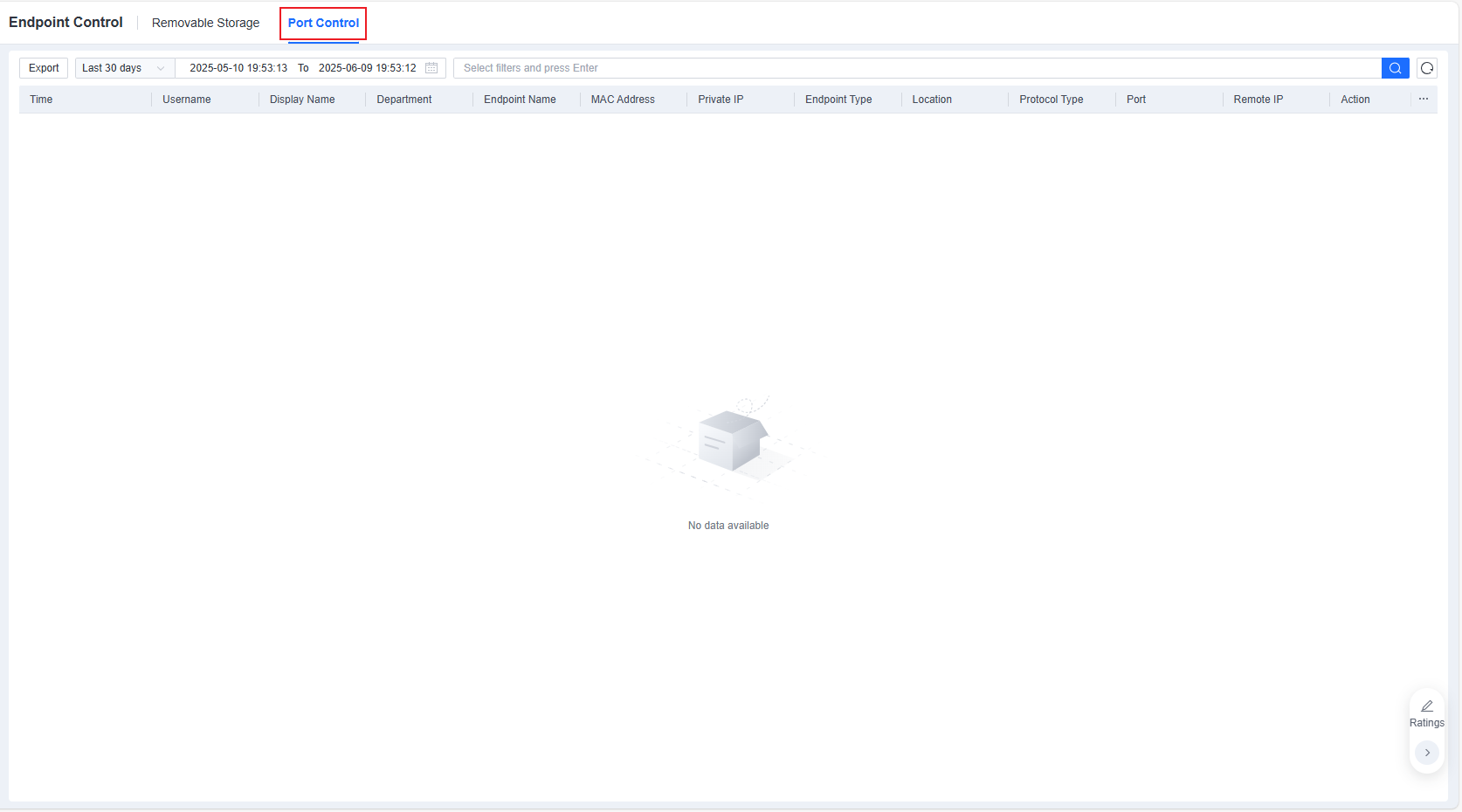Refresh the port control log list
This screenshot has height=812, width=1462.
click(x=1427, y=68)
